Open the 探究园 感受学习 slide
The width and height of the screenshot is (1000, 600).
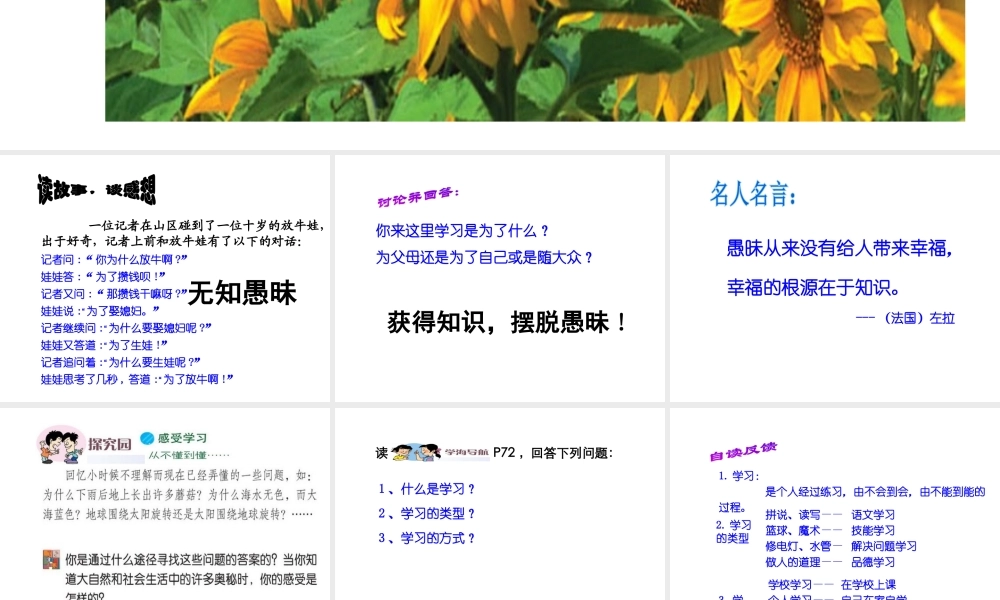tap(165, 504)
